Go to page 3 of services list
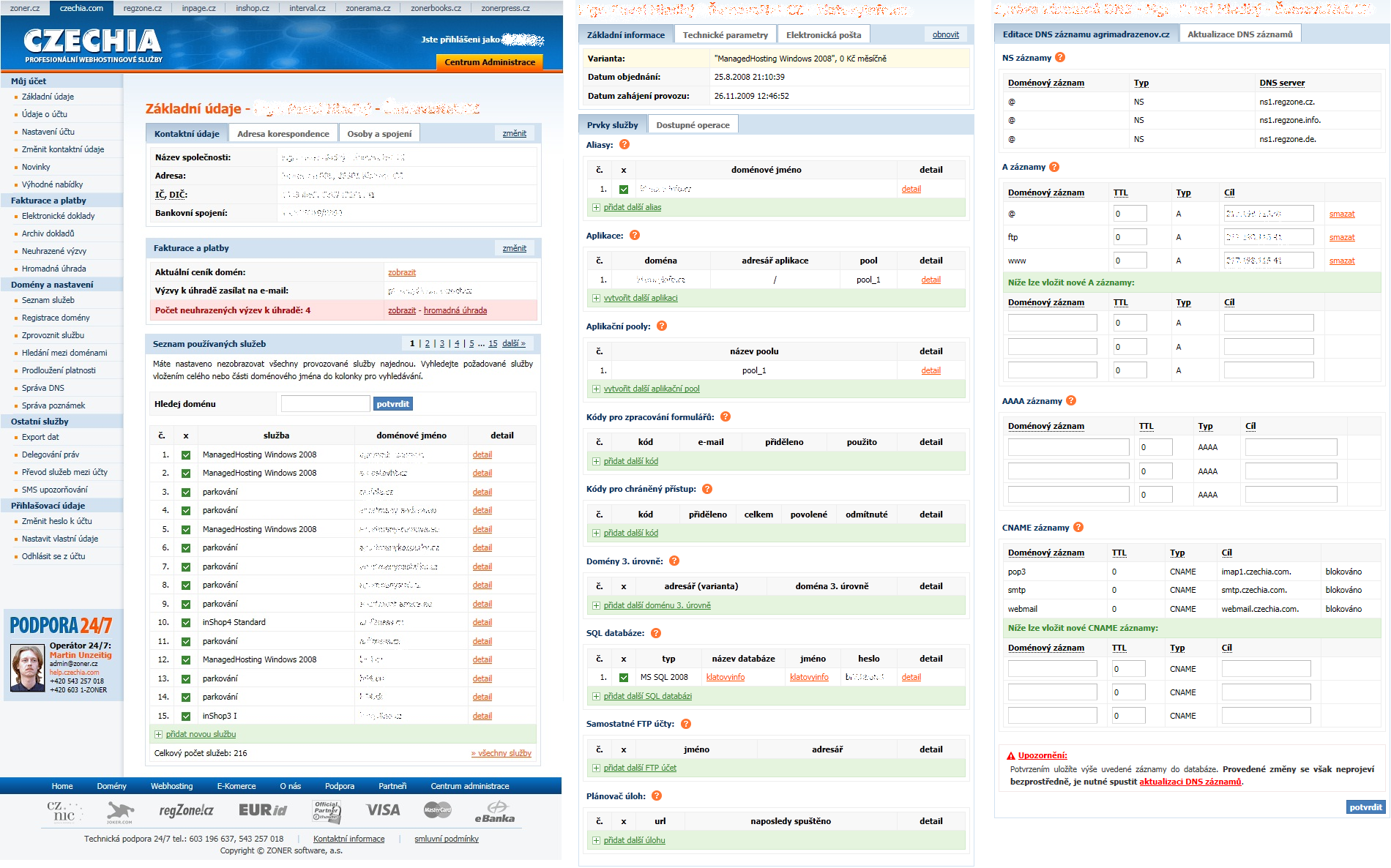The image size is (1391, 868). click(441, 343)
